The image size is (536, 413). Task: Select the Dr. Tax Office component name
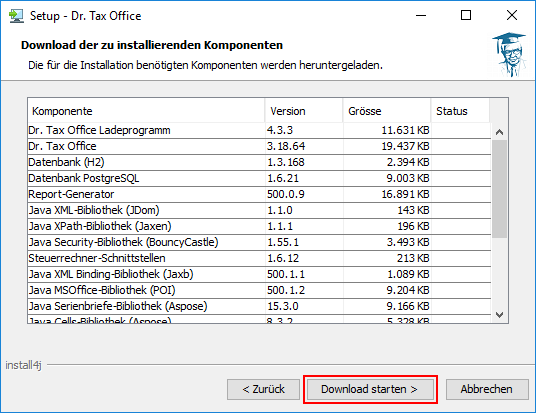[x=62, y=146]
